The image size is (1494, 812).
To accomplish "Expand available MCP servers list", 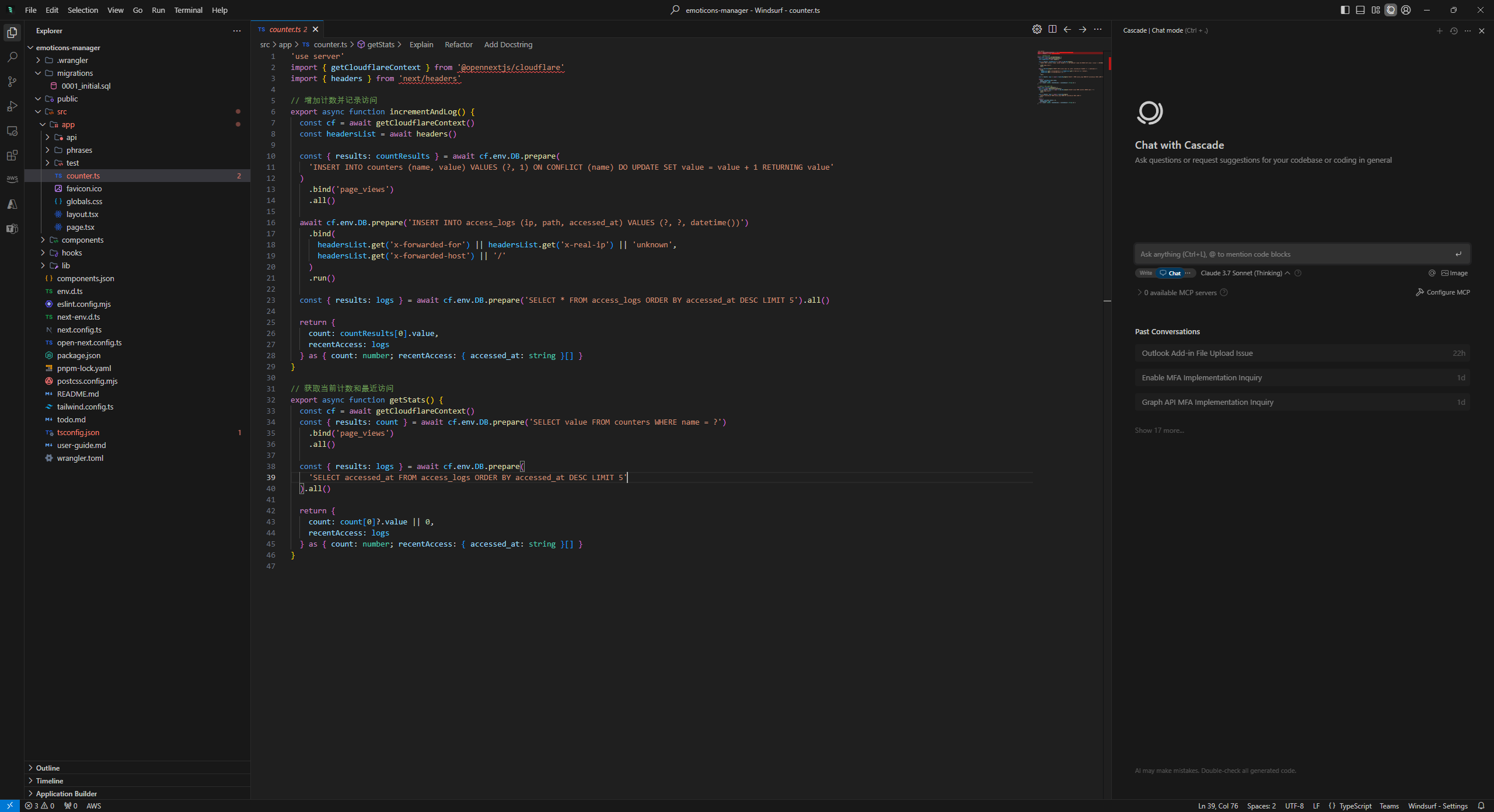I will [x=1179, y=293].
